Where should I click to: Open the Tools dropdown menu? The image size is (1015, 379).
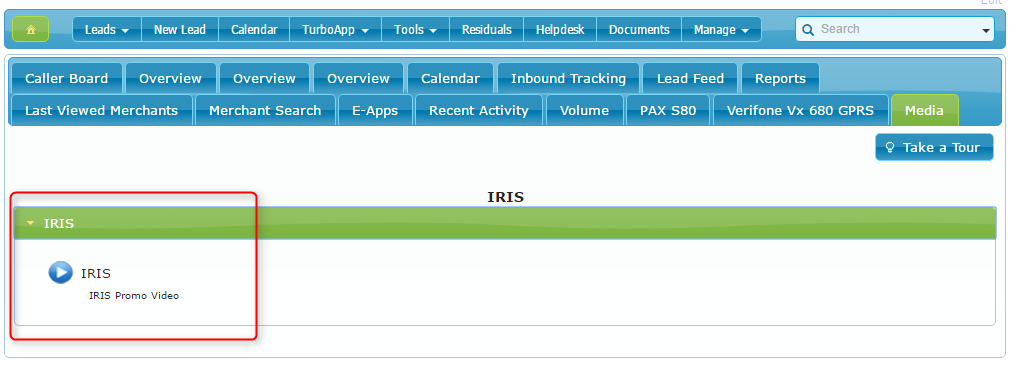click(415, 30)
